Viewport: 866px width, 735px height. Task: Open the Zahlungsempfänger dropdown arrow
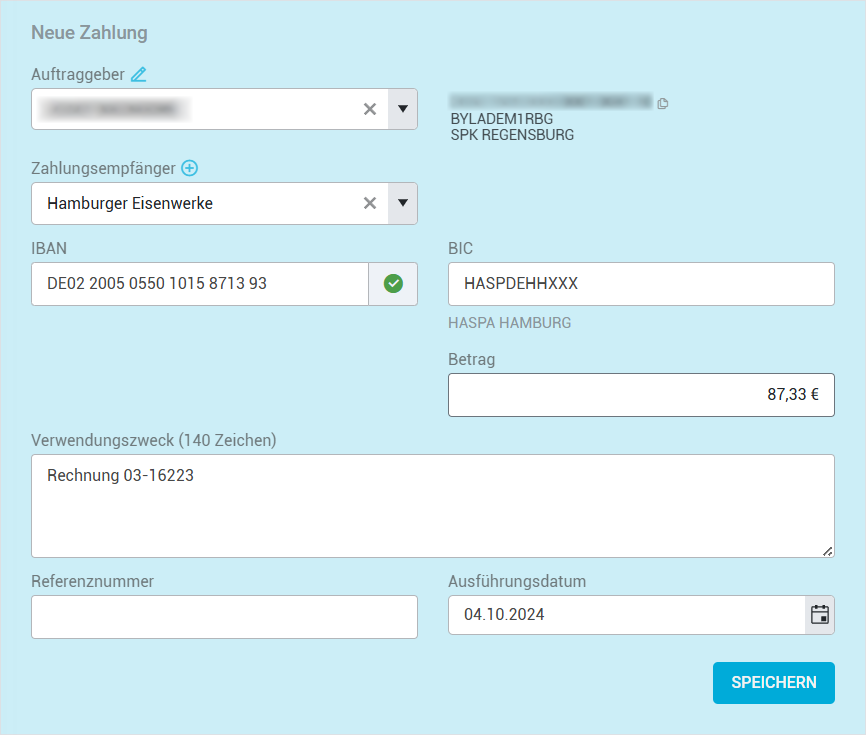pyautogui.click(x=403, y=203)
